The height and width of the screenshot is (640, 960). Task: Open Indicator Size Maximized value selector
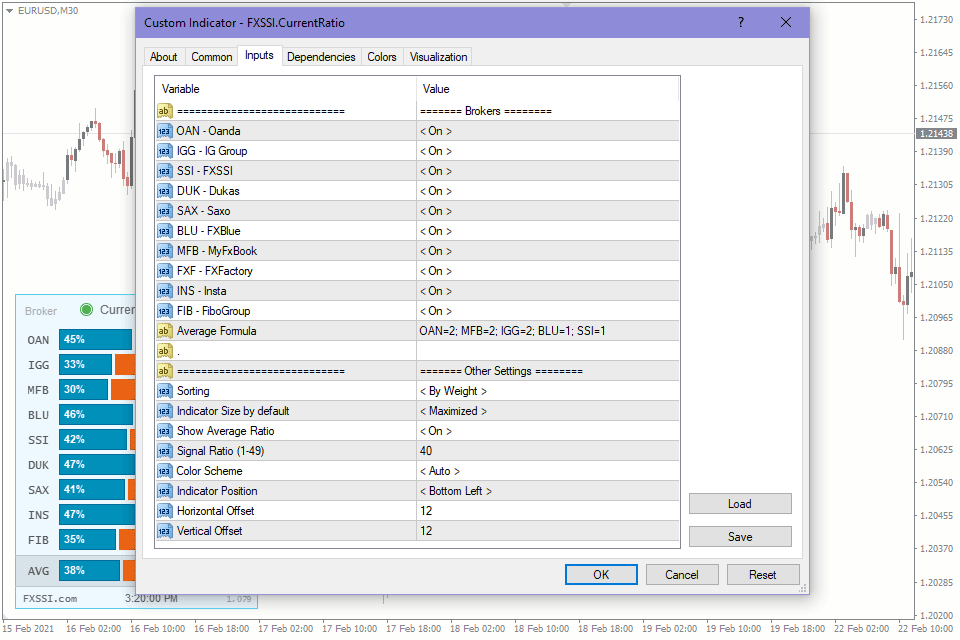tap(454, 411)
